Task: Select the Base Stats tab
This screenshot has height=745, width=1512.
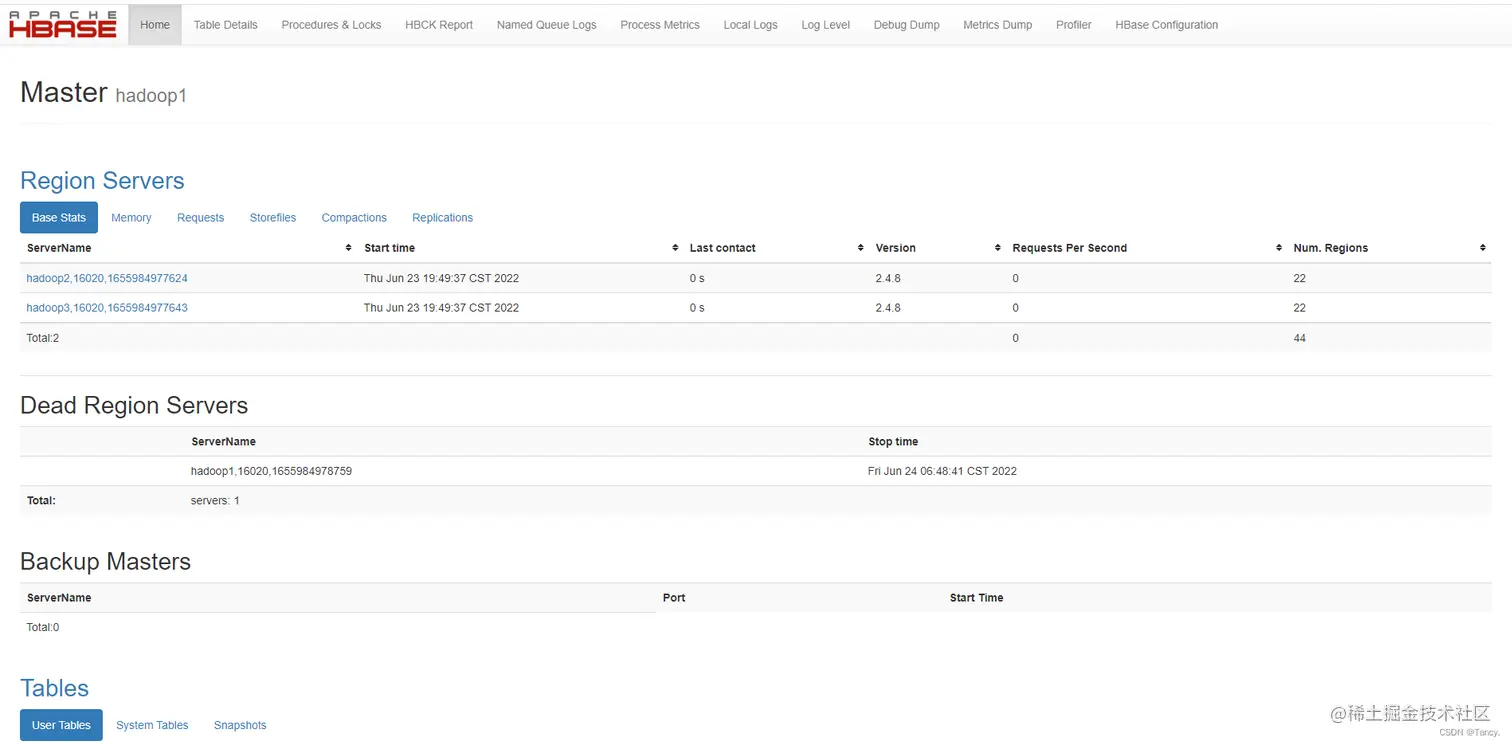Action: pos(59,217)
